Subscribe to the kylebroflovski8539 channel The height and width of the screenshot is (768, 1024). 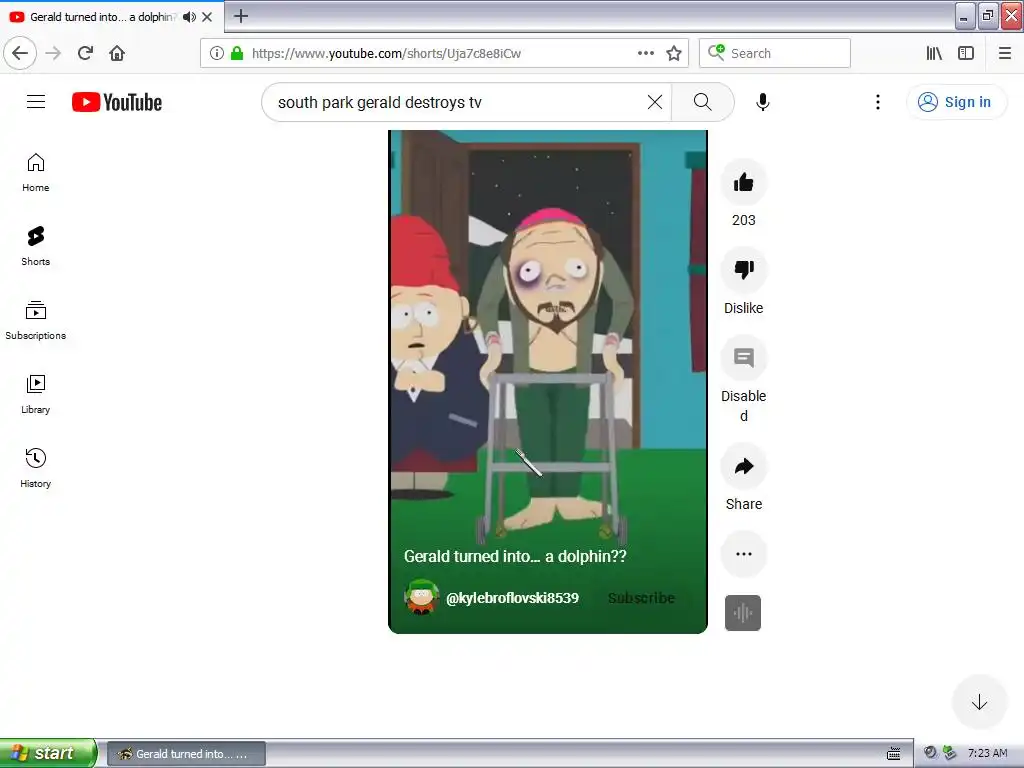[641, 598]
